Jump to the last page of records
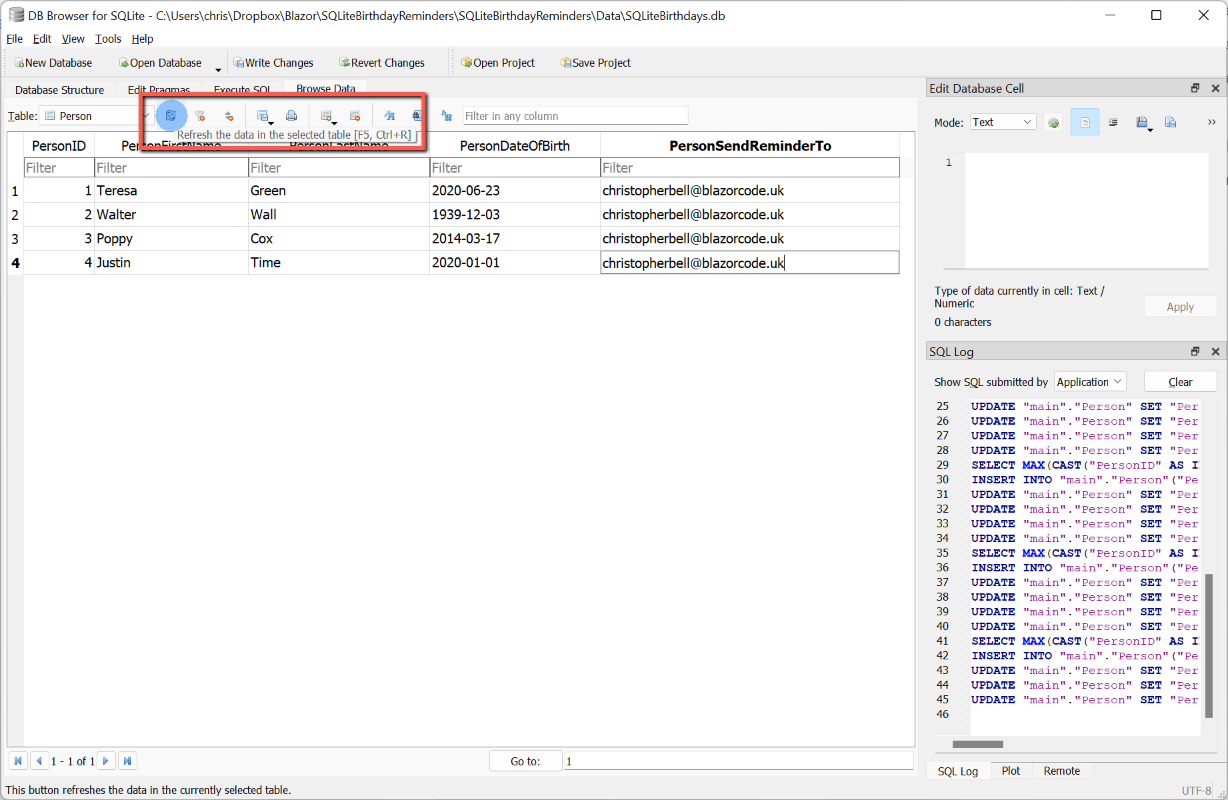This screenshot has height=800, width=1228. click(x=127, y=761)
